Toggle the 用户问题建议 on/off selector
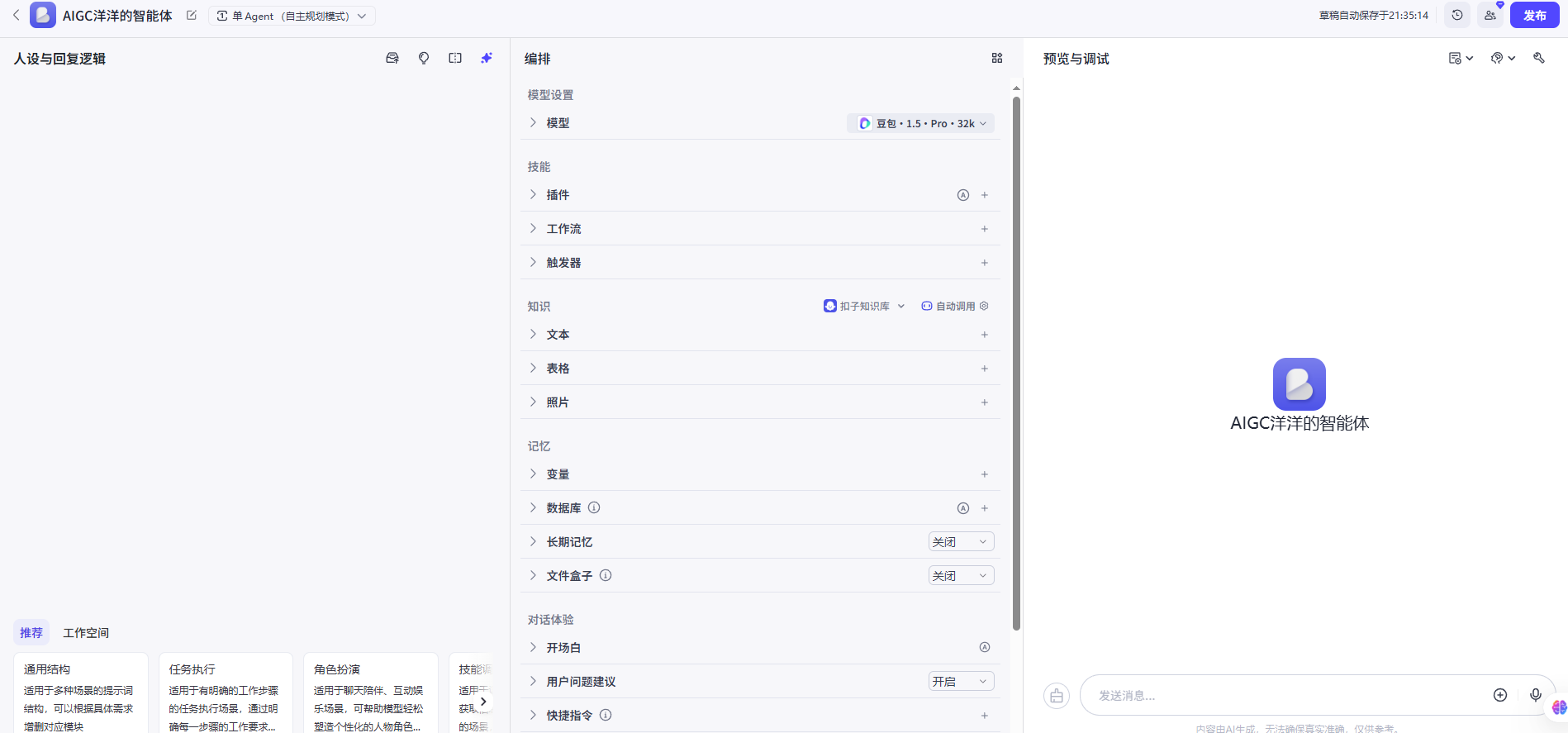 (960, 682)
